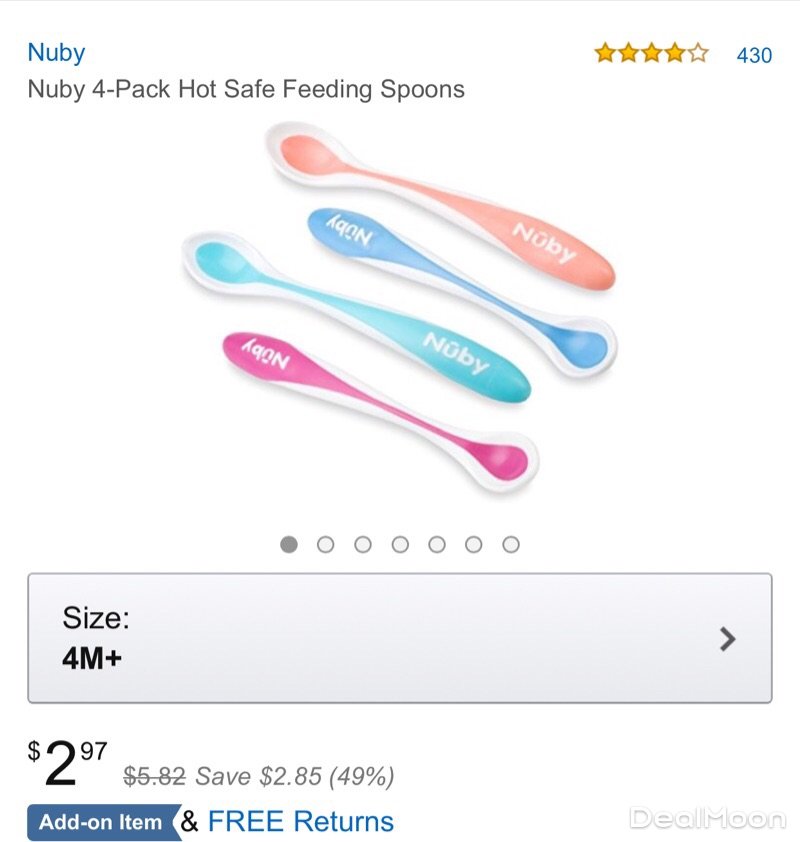Switch to the third carousel dot
Screen dimensions: 800x842
(x=363, y=544)
